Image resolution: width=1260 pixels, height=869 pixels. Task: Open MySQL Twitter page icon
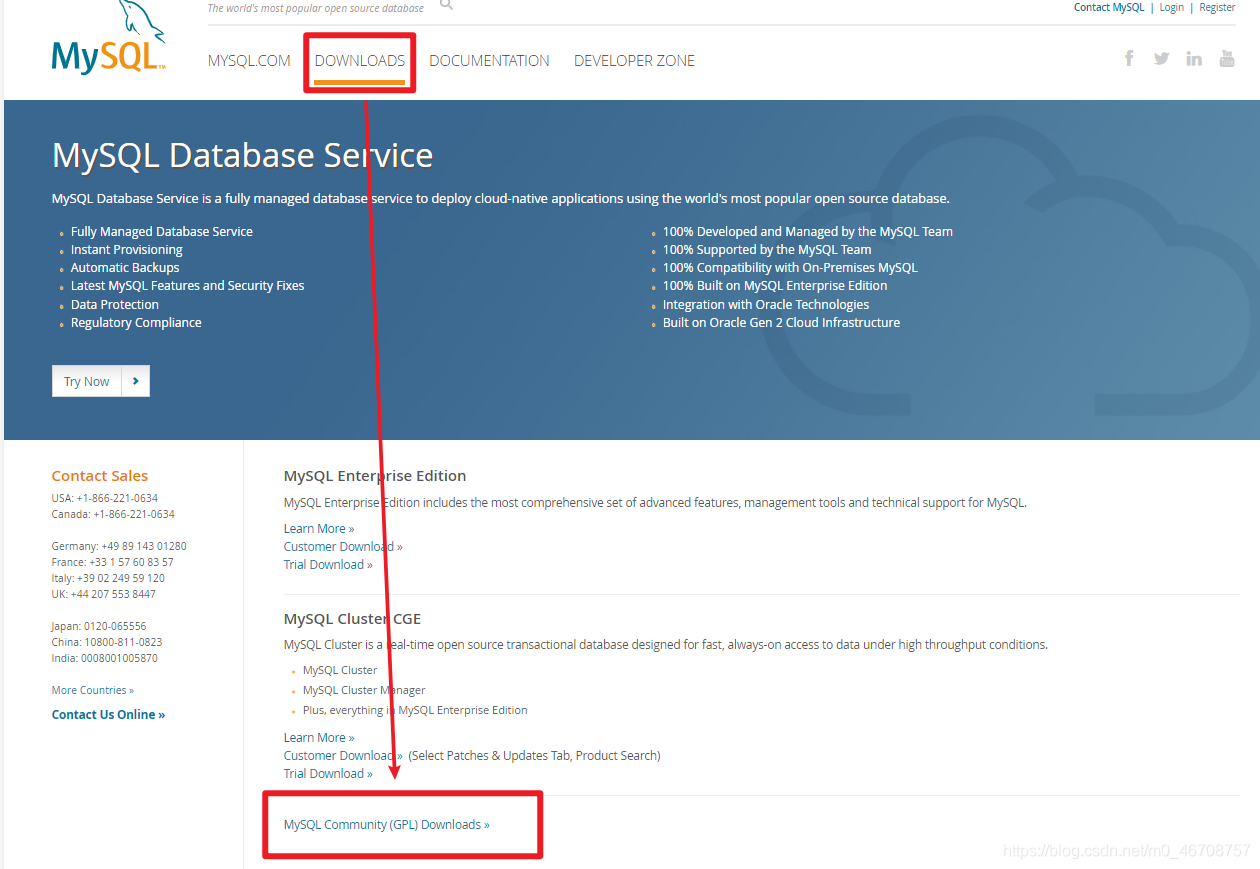pos(1161,59)
